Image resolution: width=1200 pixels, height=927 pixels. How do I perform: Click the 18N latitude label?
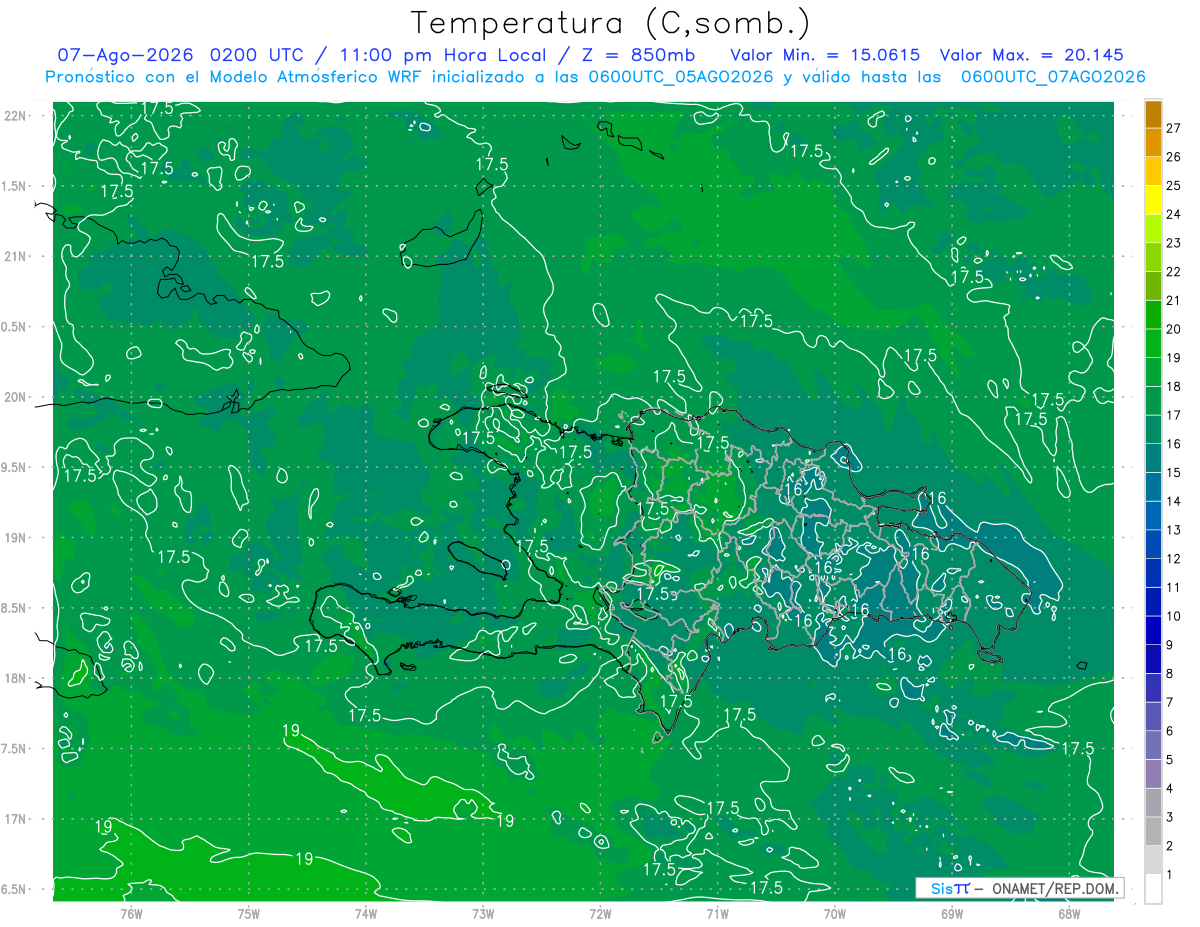[17, 678]
